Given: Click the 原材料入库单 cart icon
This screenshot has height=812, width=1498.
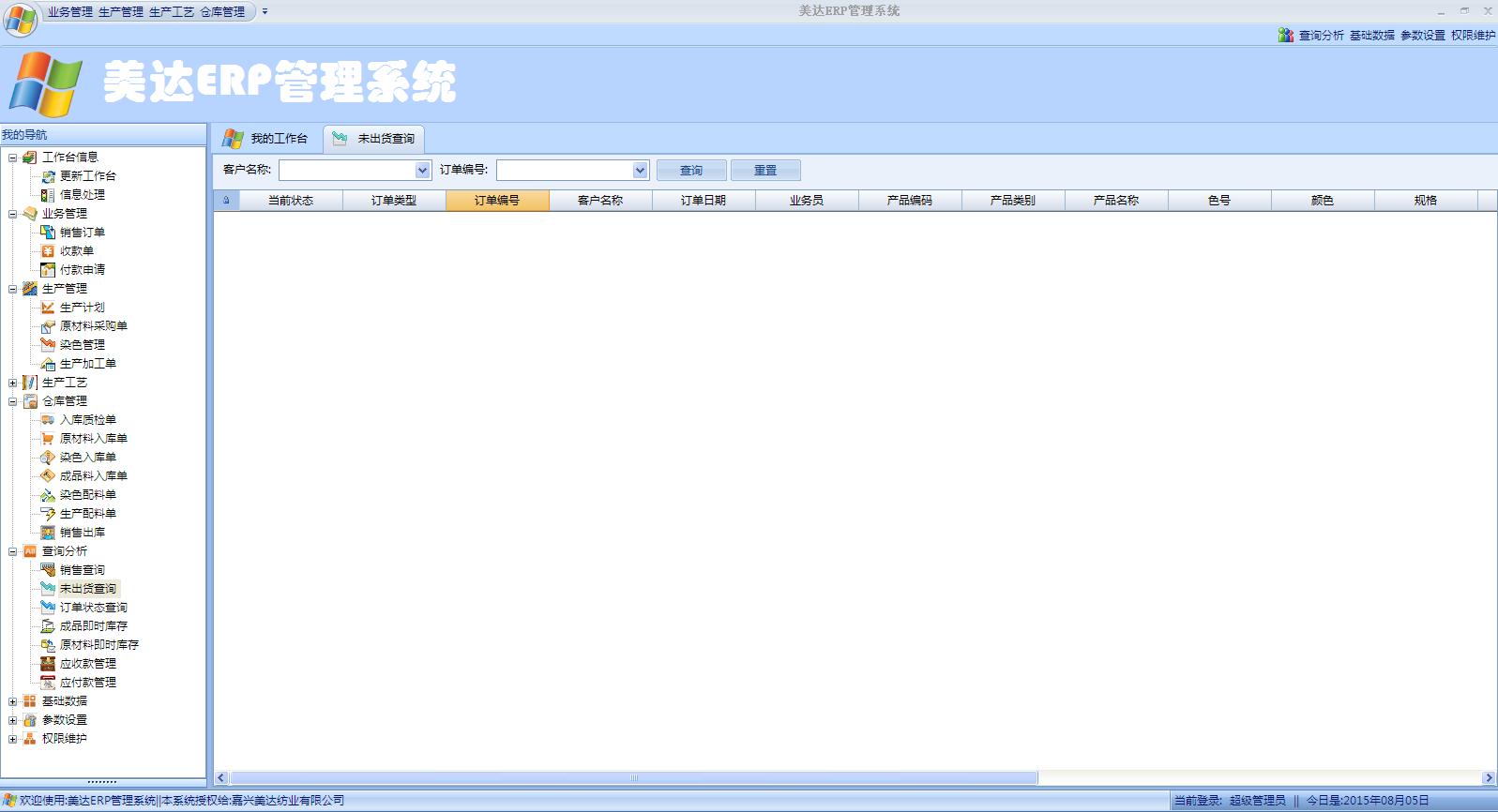Looking at the screenshot, I should [48, 438].
